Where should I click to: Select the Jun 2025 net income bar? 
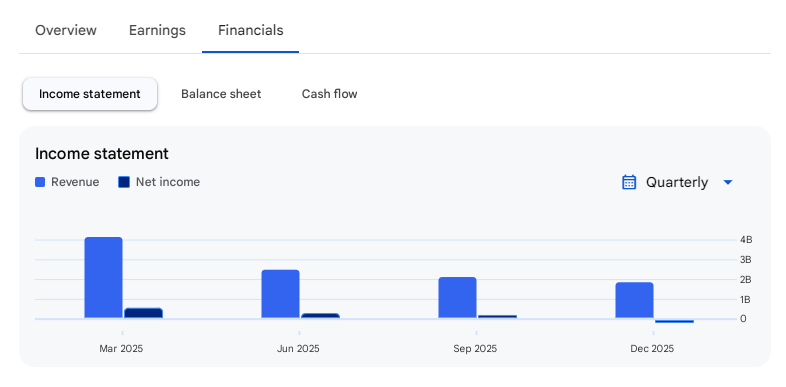click(x=320, y=316)
